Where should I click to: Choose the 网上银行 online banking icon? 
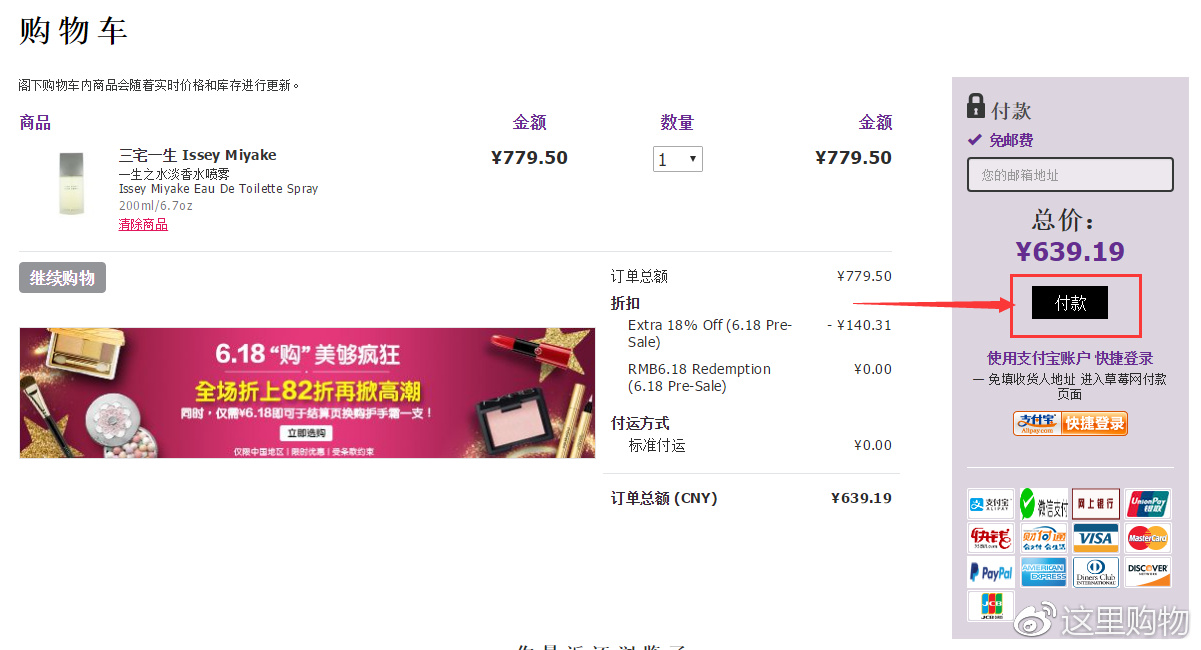pyautogui.click(x=1096, y=504)
